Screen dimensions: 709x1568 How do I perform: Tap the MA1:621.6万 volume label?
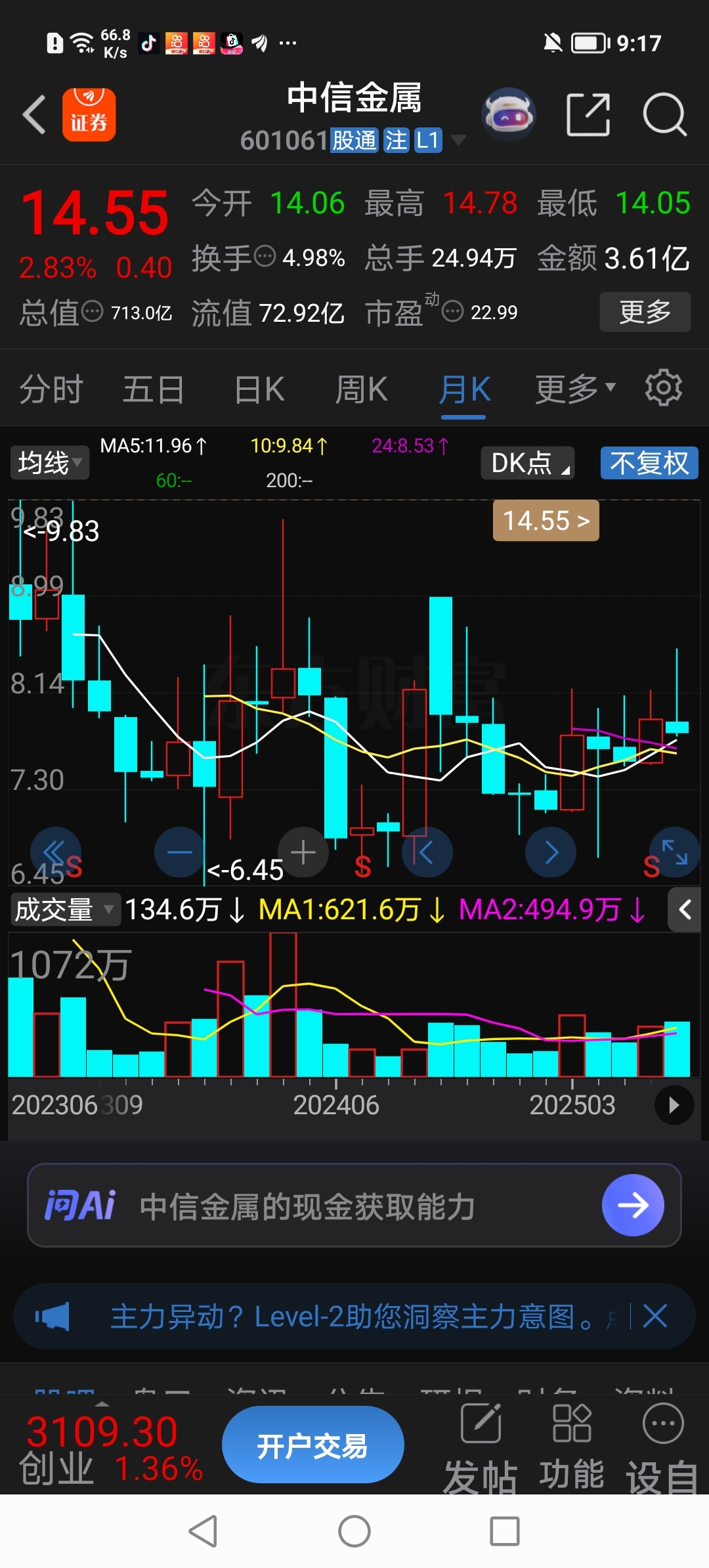[x=352, y=909]
